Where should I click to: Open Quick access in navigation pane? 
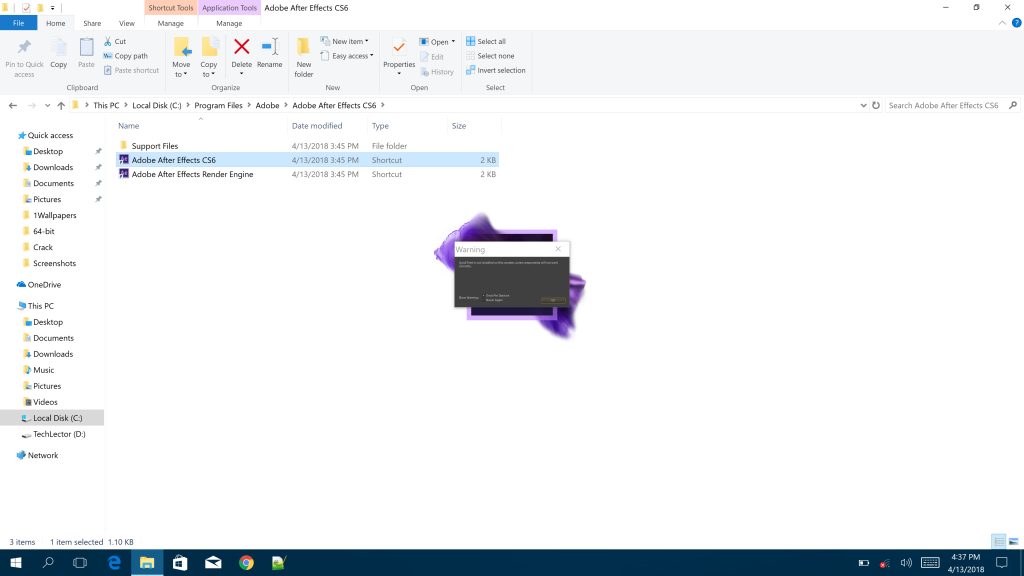(x=50, y=135)
